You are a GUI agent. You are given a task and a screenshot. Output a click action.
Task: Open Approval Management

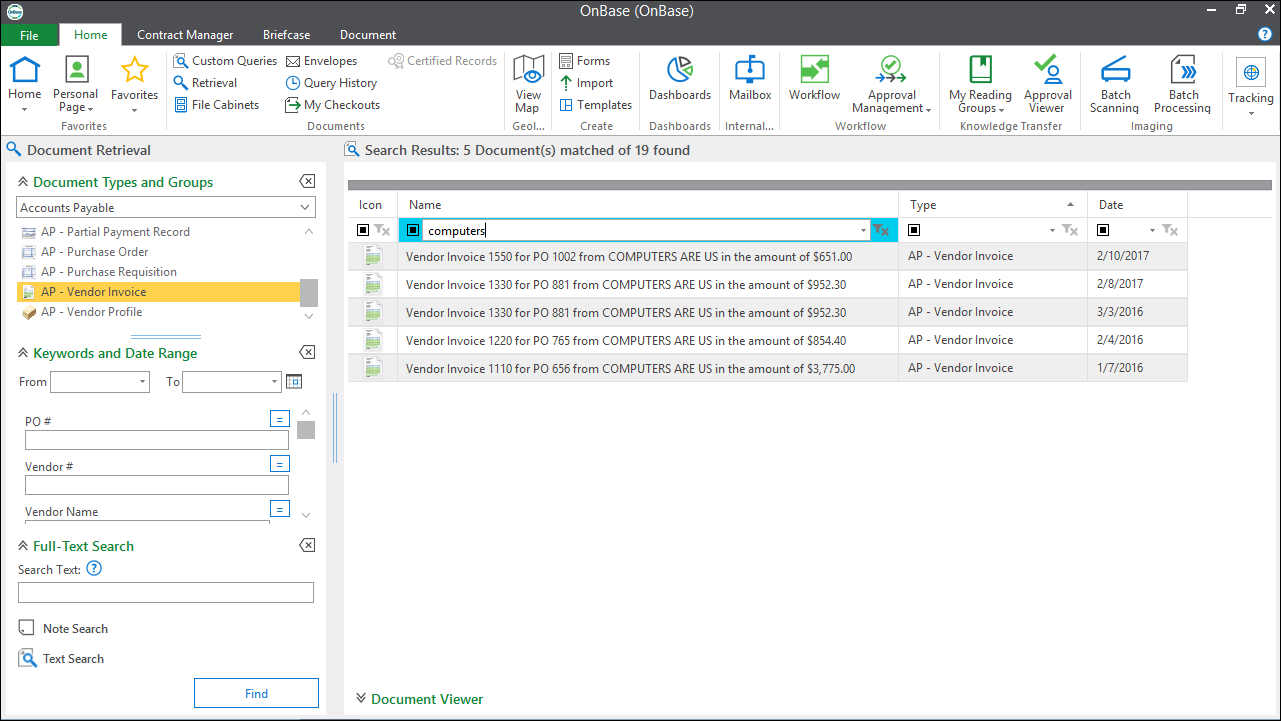click(x=891, y=84)
